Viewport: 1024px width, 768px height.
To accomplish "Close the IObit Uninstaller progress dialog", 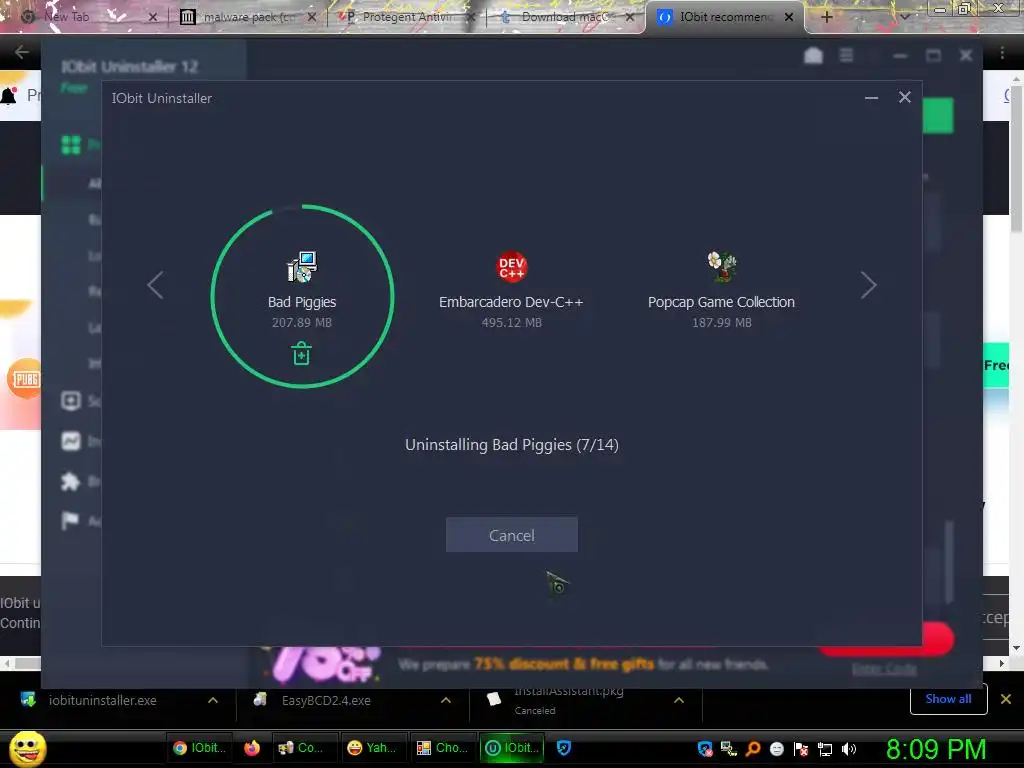I will pos(904,97).
